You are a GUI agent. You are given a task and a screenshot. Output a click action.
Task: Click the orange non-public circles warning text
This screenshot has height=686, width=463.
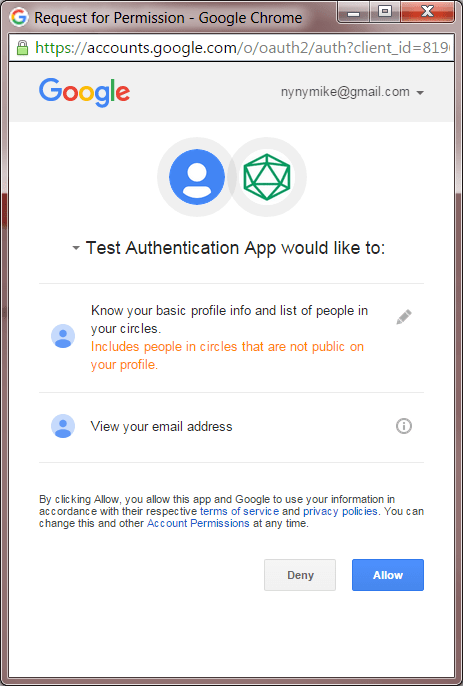[227, 356]
